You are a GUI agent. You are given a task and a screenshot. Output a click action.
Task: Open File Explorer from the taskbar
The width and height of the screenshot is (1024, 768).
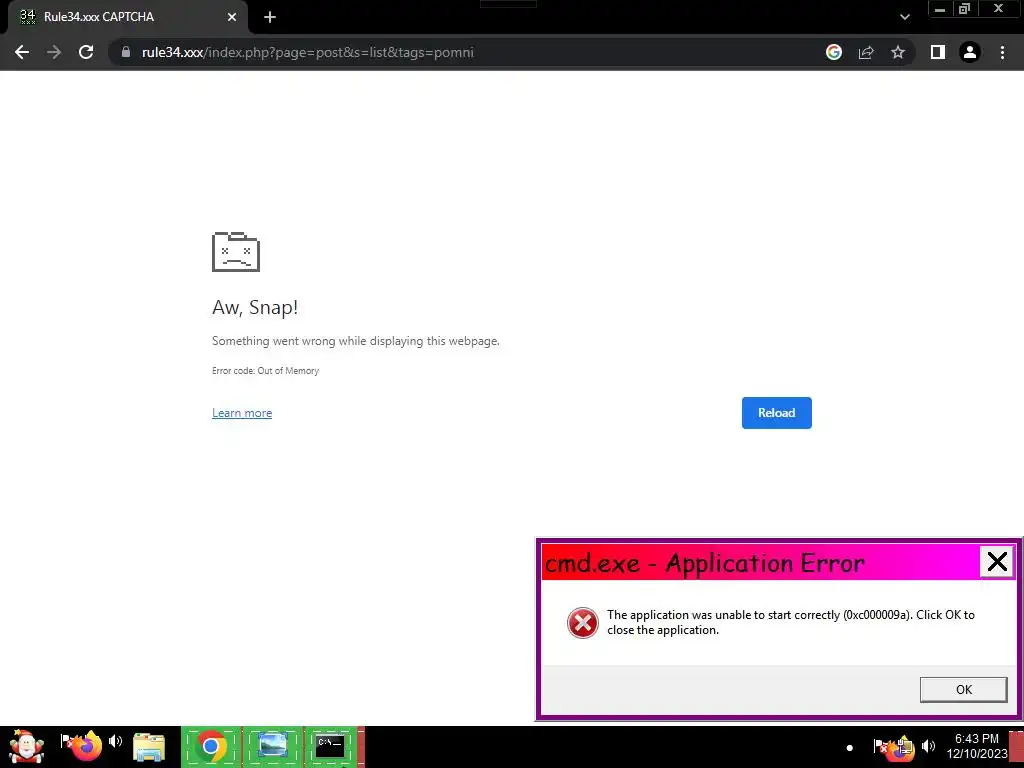point(149,747)
